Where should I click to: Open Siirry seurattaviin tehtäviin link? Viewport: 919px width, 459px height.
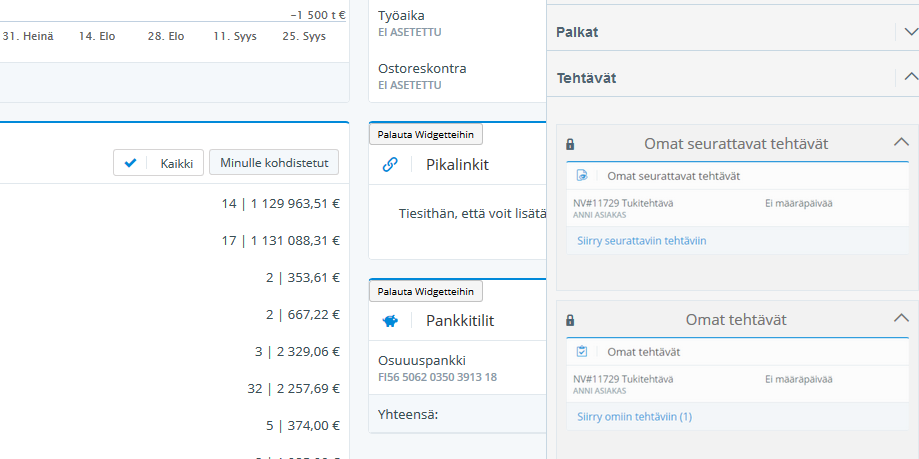click(x=642, y=241)
